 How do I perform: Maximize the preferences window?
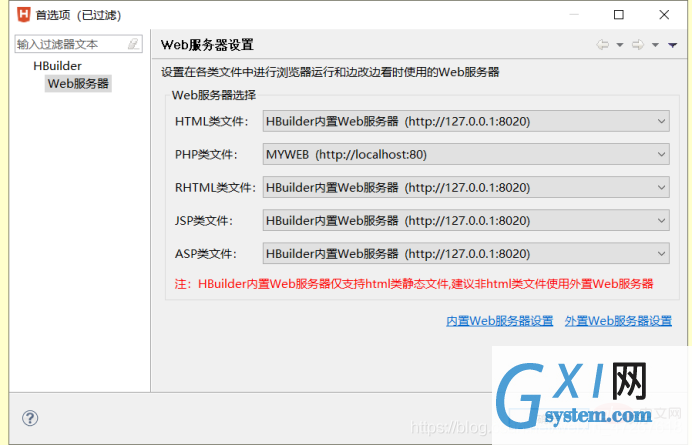tap(619, 15)
